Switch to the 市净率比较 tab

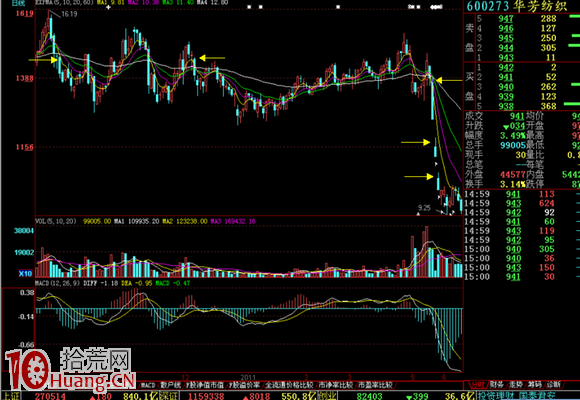[335, 386]
